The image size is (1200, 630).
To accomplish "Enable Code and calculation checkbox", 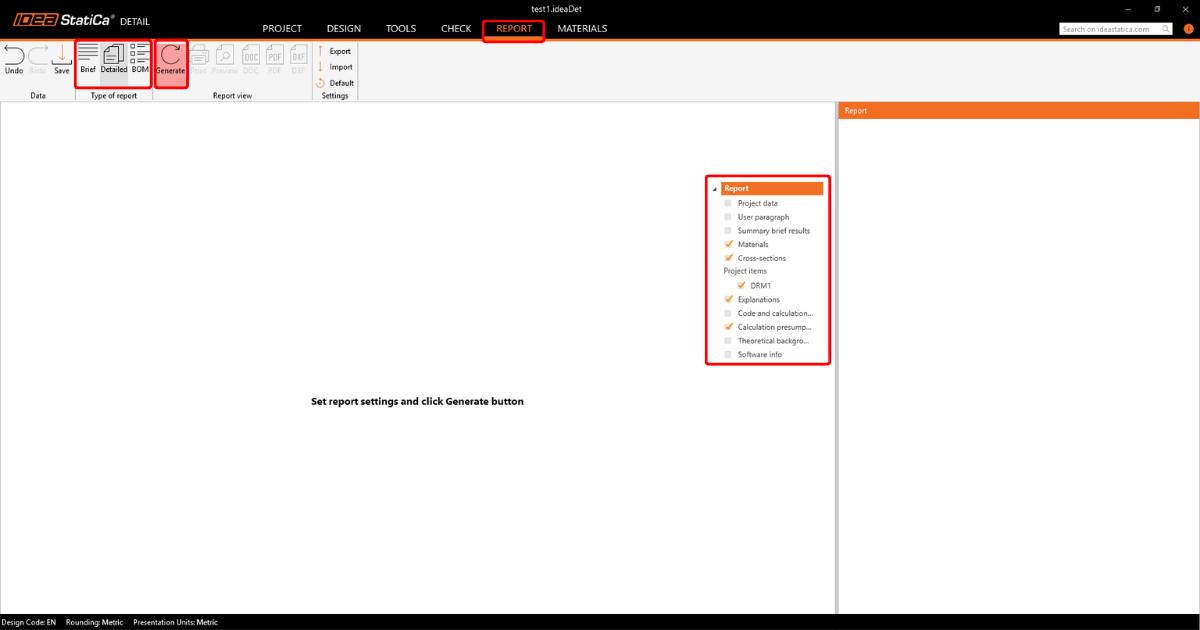I will point(728,313).
